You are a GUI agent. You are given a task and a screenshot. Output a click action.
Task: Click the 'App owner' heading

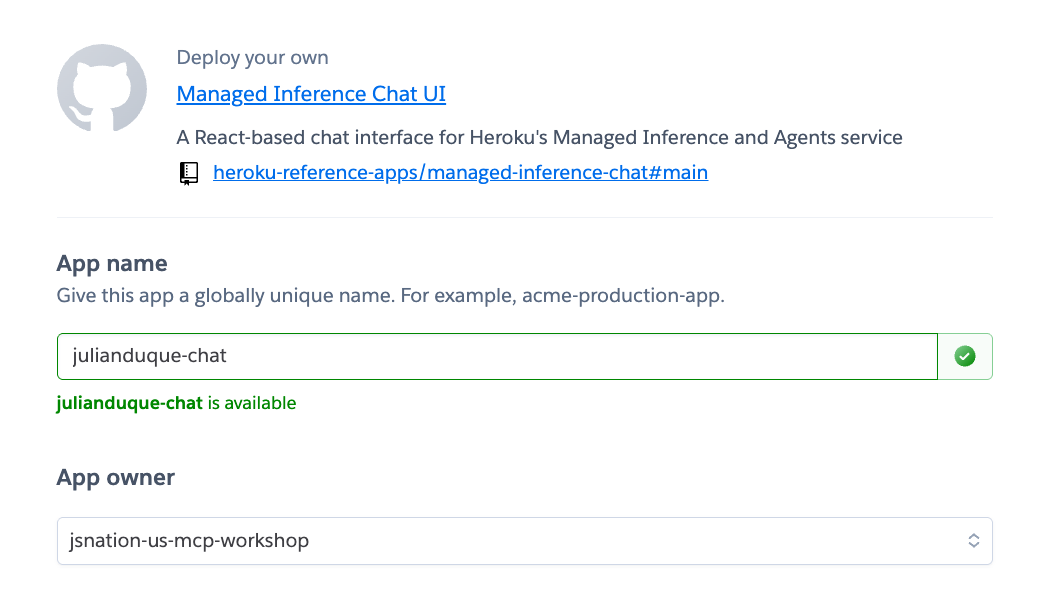coord(115,478)
